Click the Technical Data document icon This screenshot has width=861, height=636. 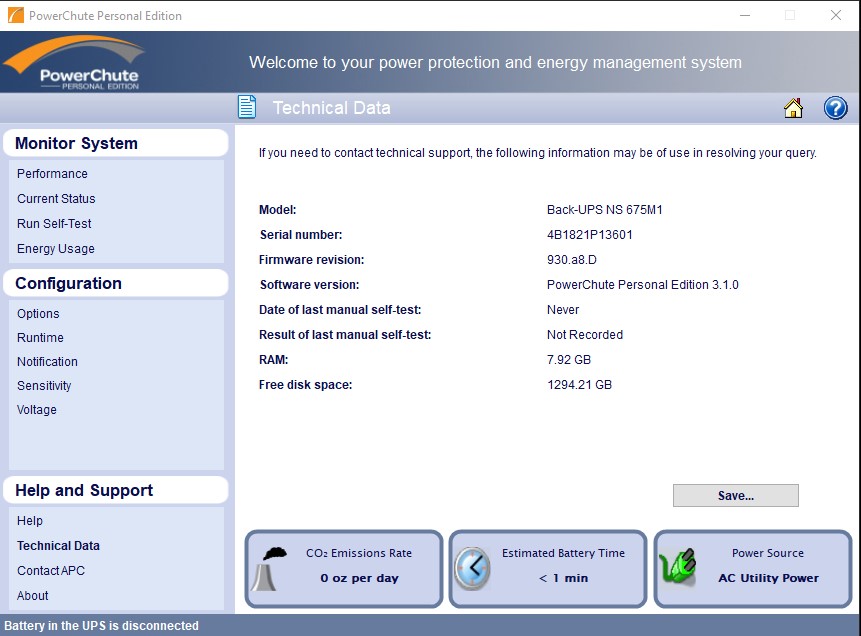tap(247, 107)
